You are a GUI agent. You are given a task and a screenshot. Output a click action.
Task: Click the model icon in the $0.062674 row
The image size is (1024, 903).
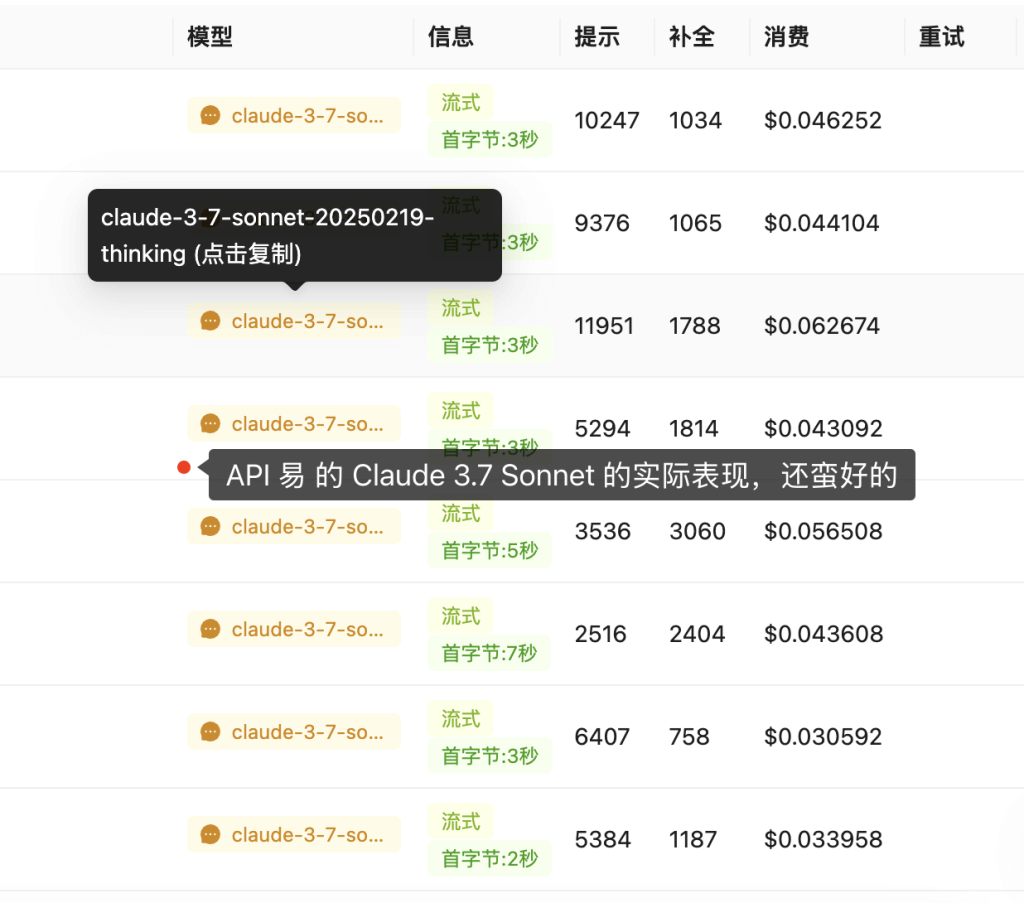coord(210,321)
